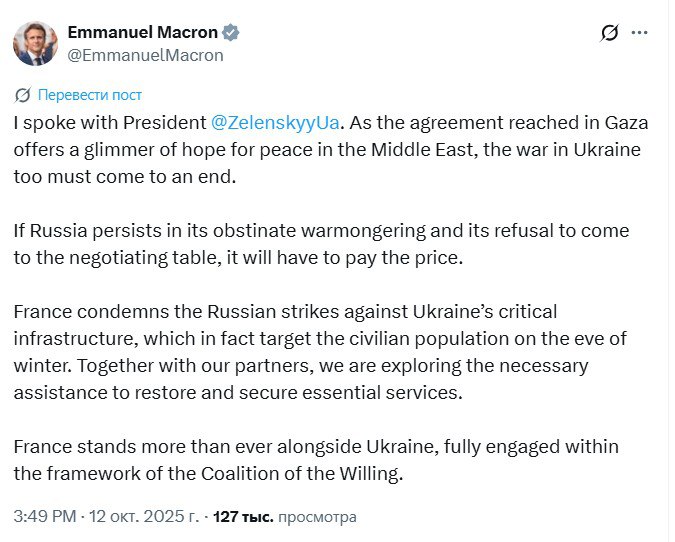Open the @EmmanuelMacron handle link

pos(144,55)
